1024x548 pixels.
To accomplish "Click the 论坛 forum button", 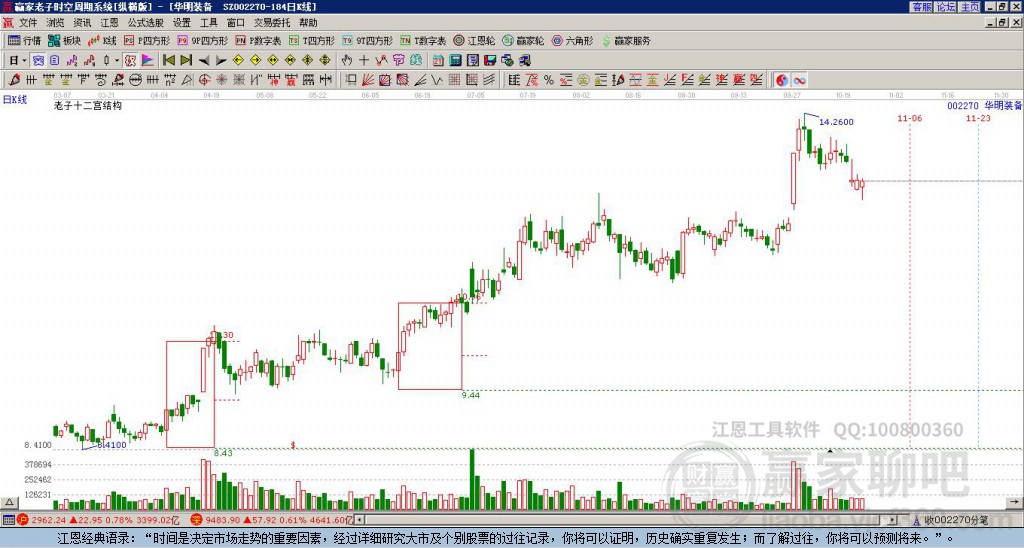I will (x=946, y=7).
